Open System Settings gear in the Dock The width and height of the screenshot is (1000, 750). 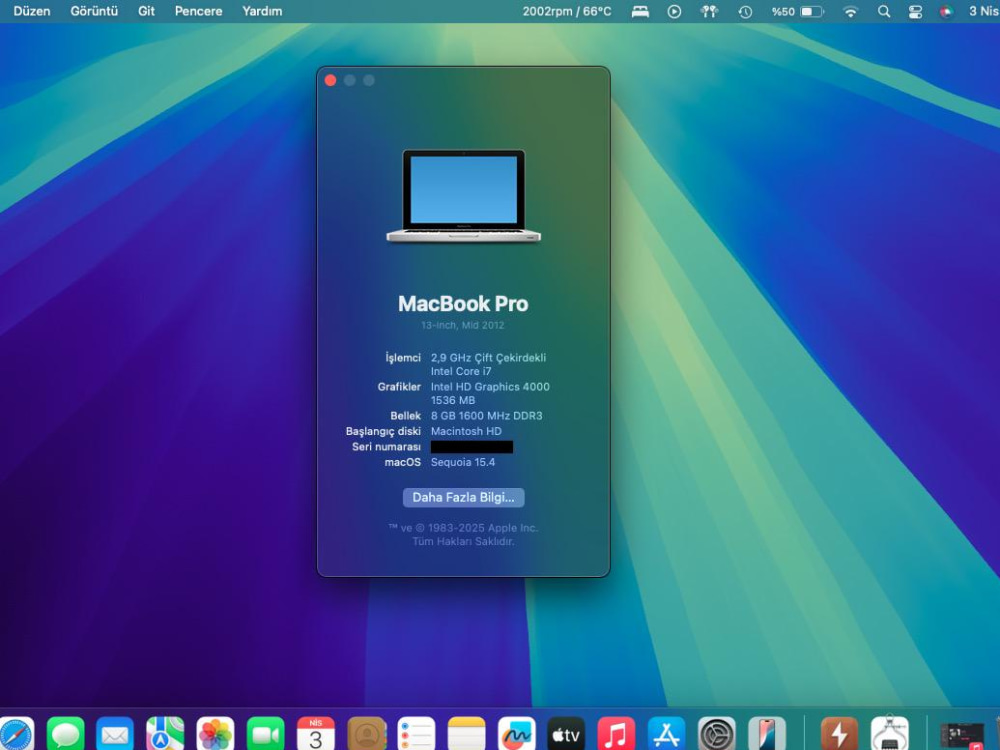(716, 734)
